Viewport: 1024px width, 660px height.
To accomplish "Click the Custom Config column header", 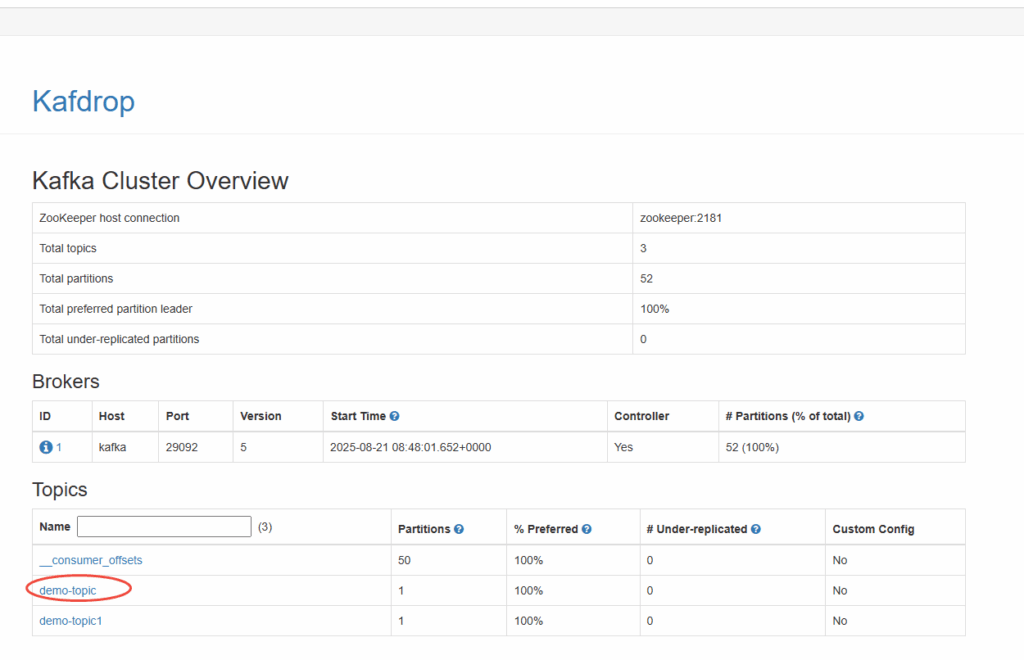I will tap(873, 529).
